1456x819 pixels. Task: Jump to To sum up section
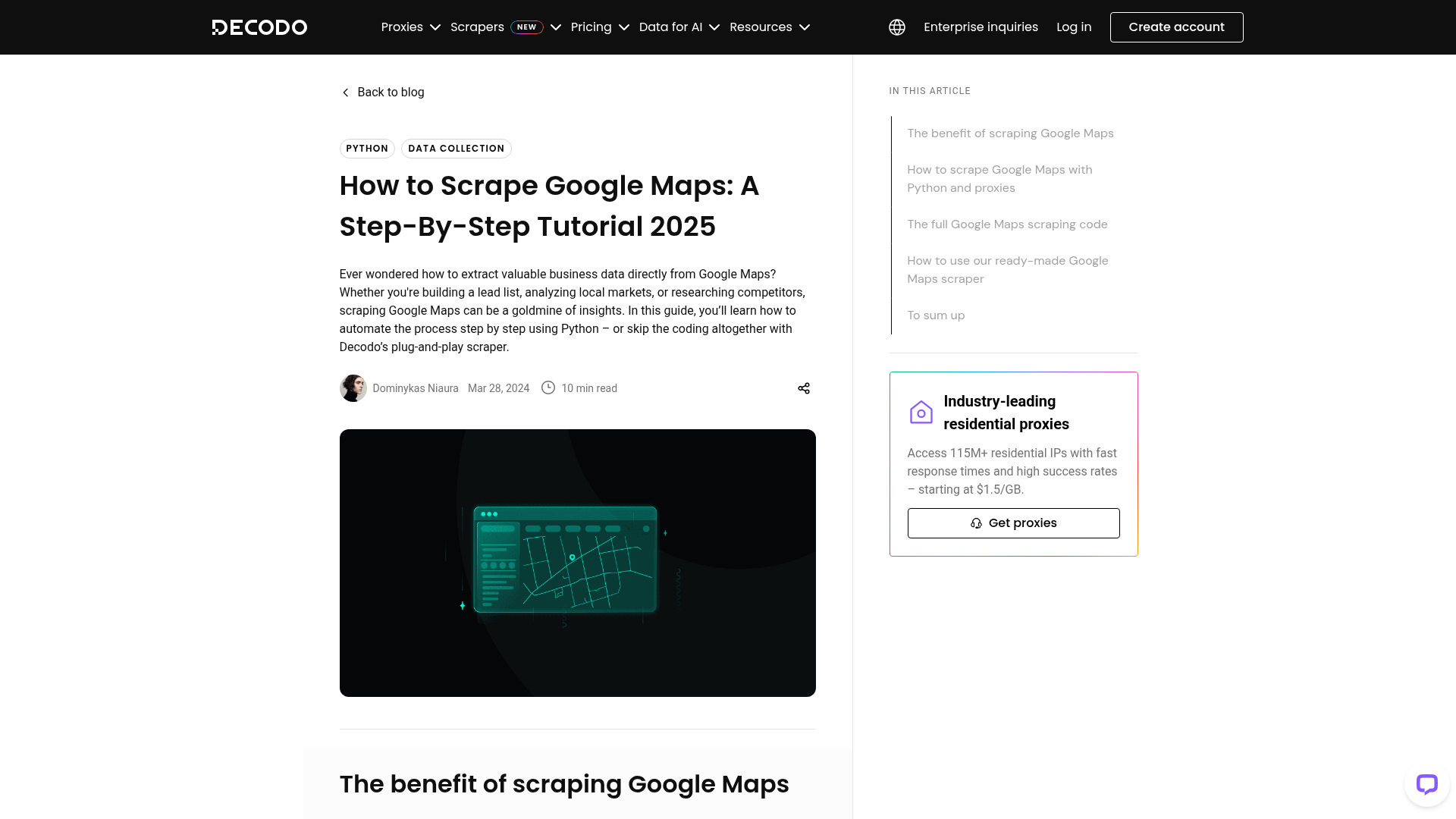click(936, 315)
